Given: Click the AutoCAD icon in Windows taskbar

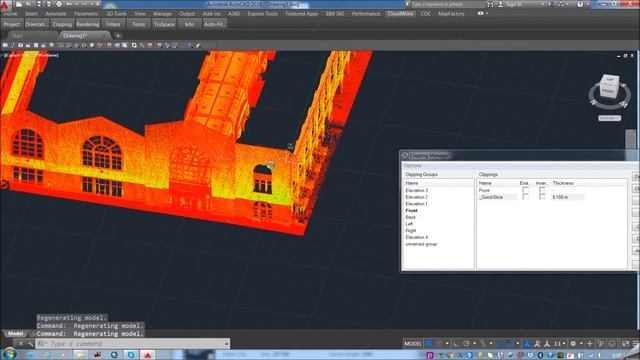Looking at the screenshot, I should [x=148, y=355].
